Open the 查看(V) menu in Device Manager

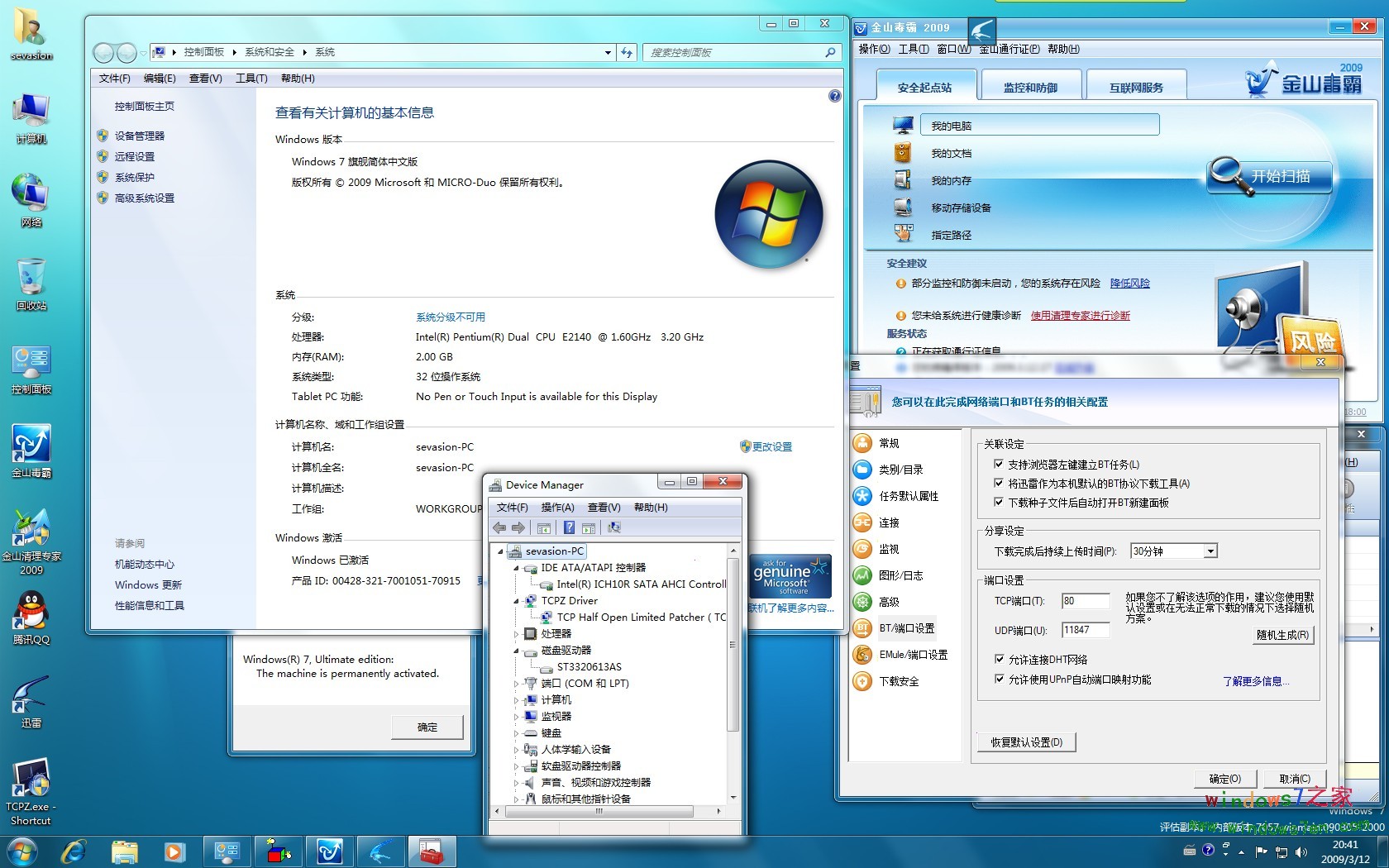pos(604,507)
